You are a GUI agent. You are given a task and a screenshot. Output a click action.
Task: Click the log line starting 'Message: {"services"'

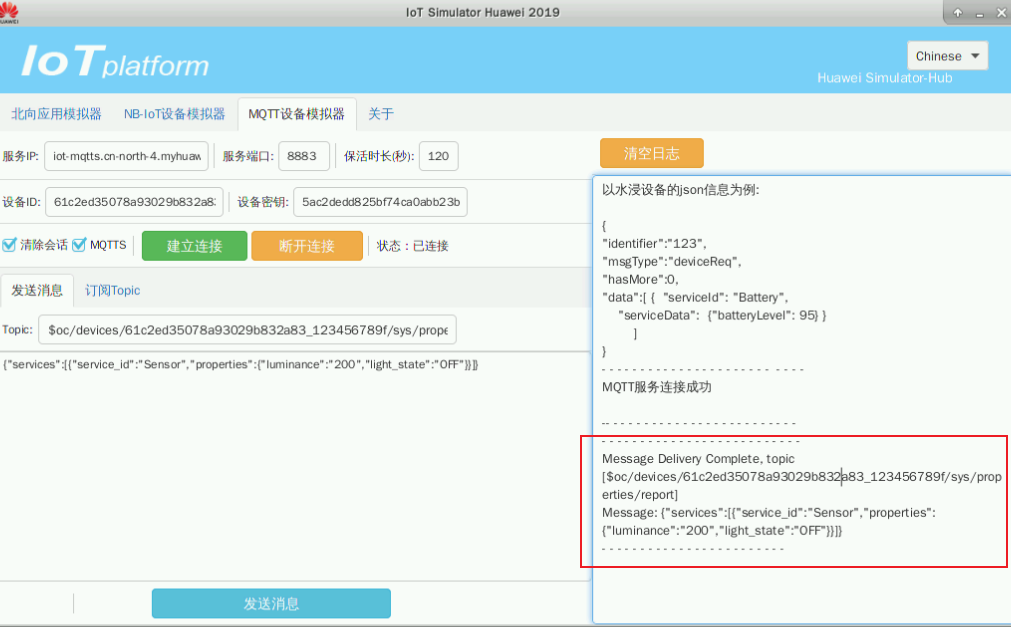[x=769, y=513]
